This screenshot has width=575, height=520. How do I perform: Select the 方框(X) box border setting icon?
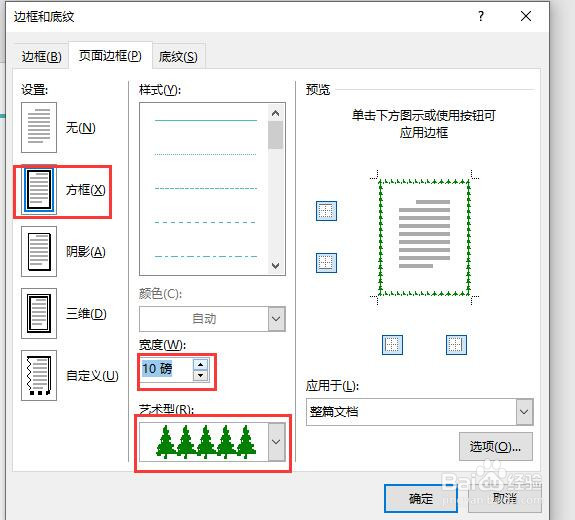tap(39, 190)
